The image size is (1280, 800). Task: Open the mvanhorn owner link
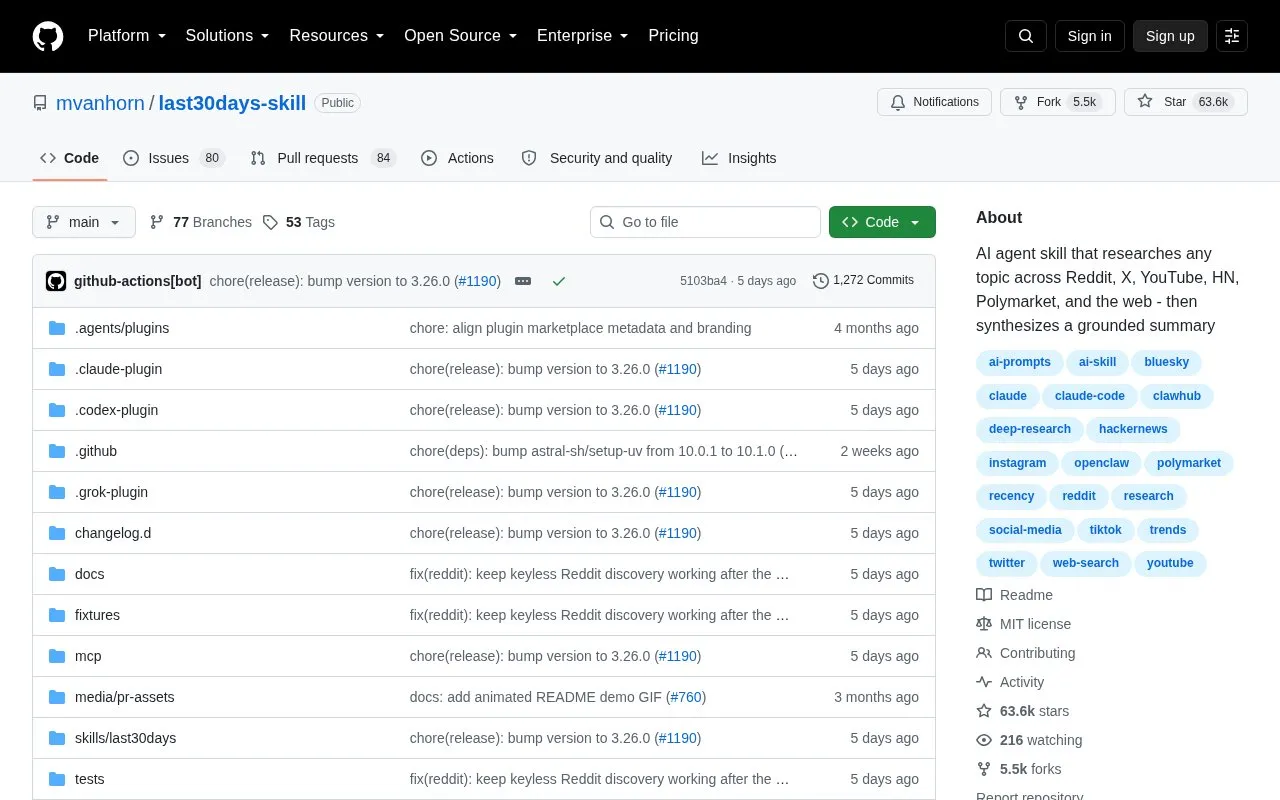(100, 103)
